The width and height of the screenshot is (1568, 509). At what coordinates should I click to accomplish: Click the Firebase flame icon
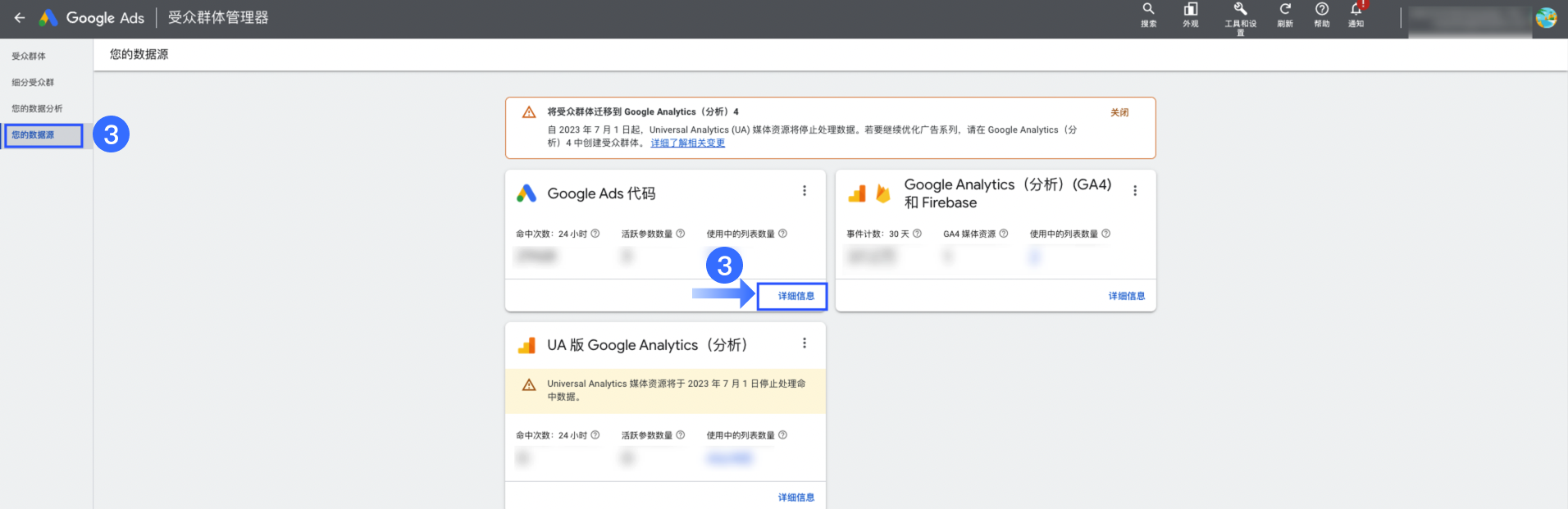tap(883, 193)
